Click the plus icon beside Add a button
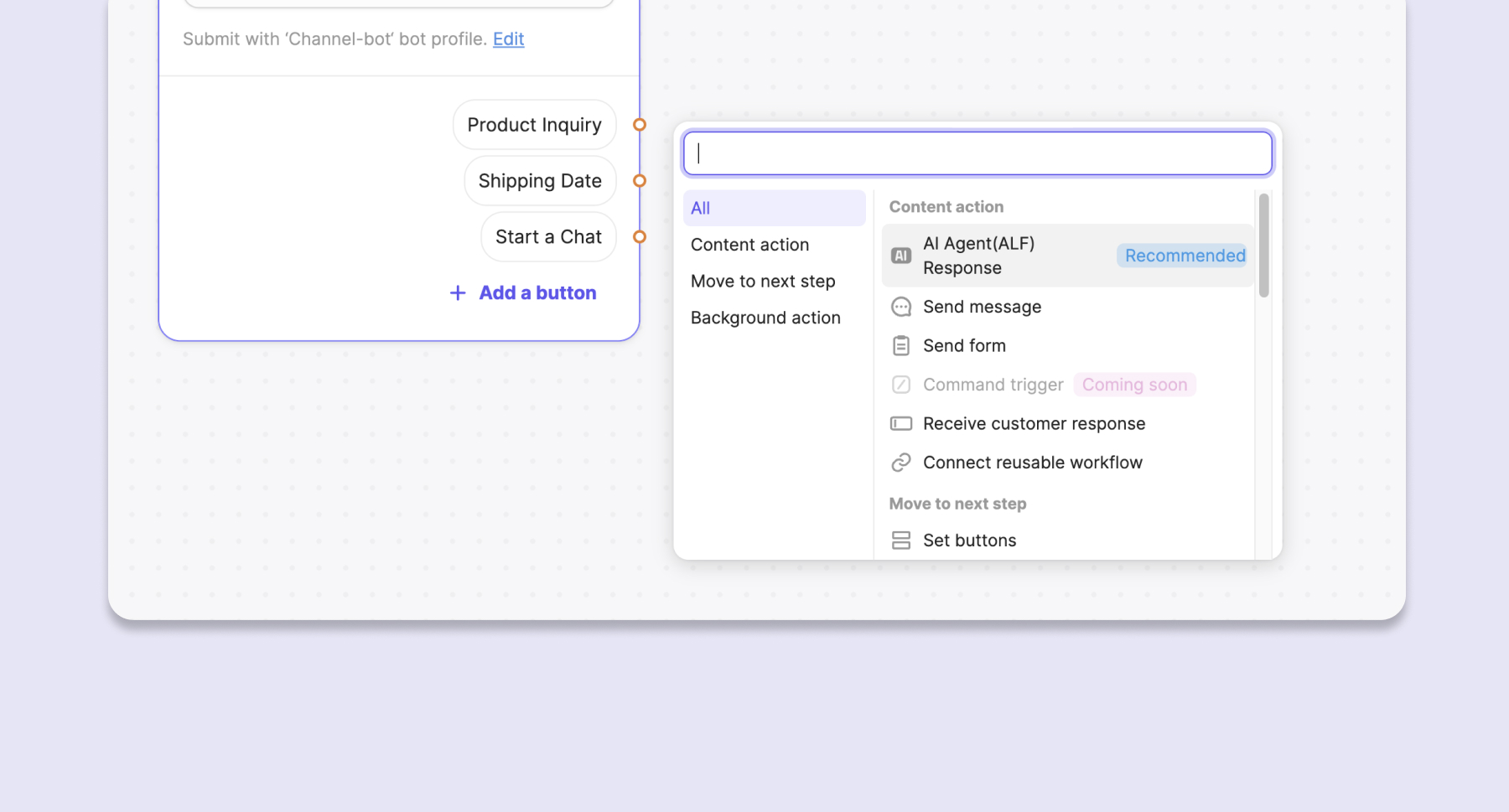 click(458, 292)
